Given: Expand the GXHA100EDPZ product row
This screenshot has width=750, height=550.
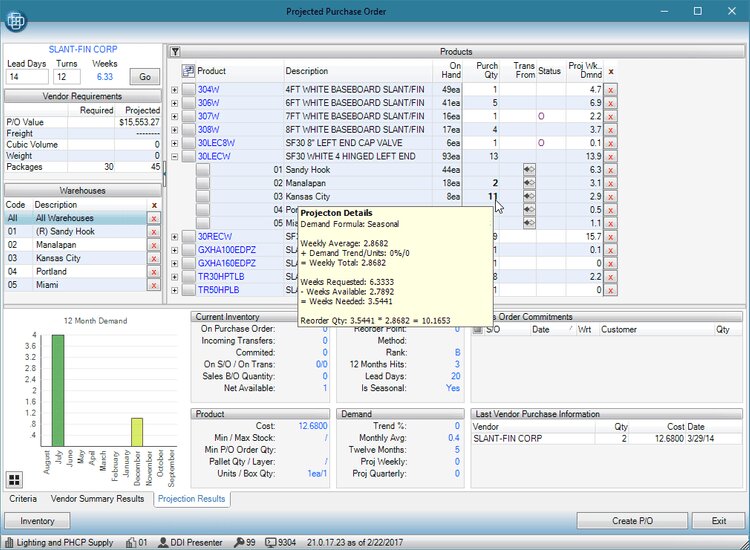Looking at the screenshot, I should coord(175,250).
